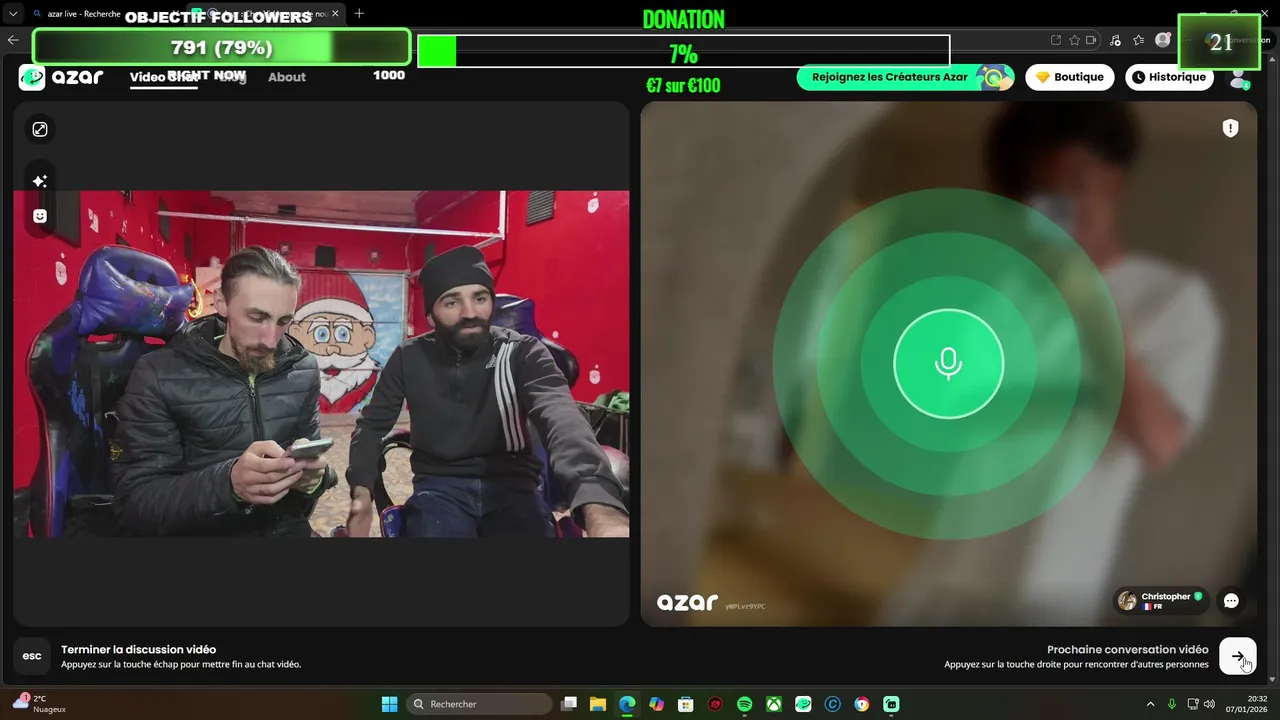Image resolution: width=1280 pixels, height=720 pixels.
Task: Open the browser favorites list icon
Action: click(1139, 40)
